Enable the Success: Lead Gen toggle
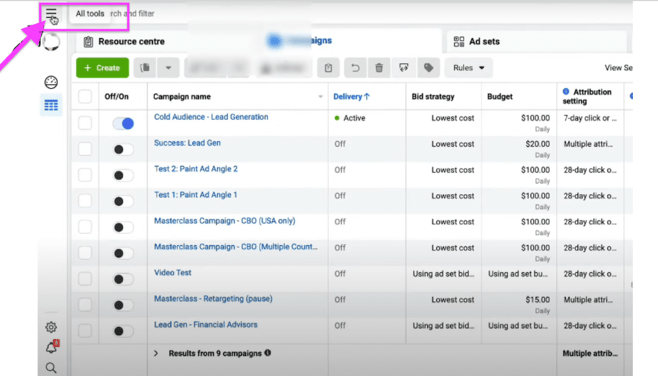 (123, 149)
